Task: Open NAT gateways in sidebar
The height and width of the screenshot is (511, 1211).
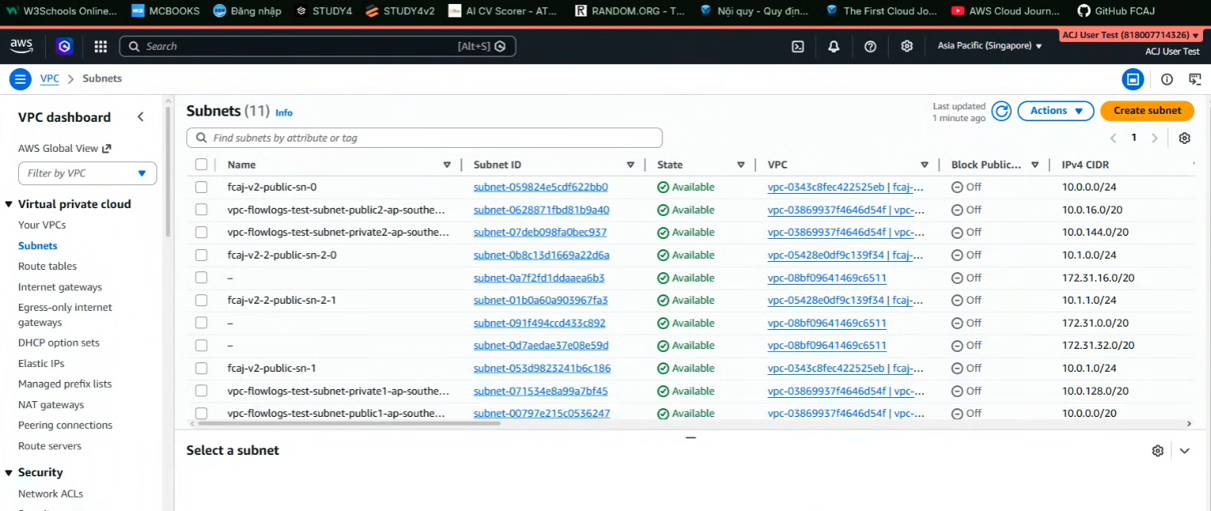Action: pyautogui.click(x=51, y=405)
